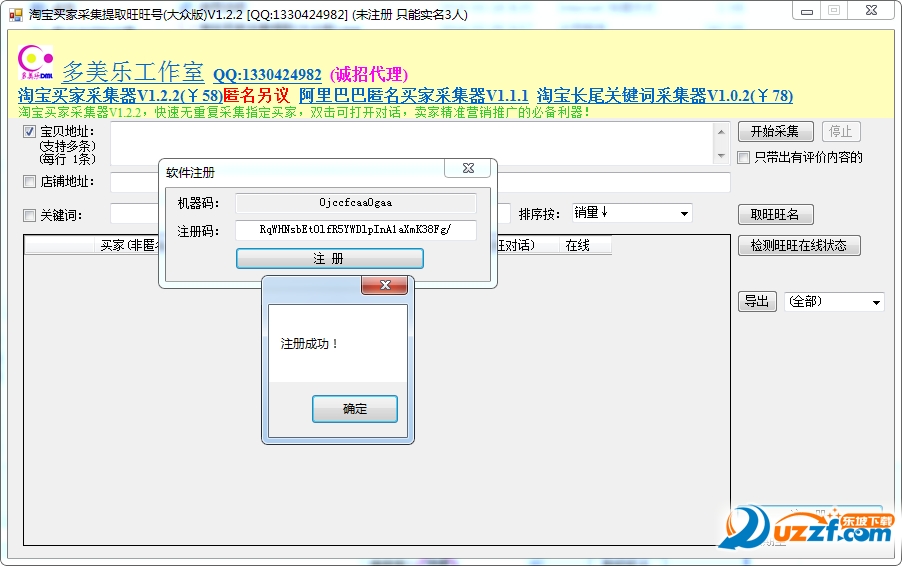
Task: Minimize the main window
Action: coord(807,11)
